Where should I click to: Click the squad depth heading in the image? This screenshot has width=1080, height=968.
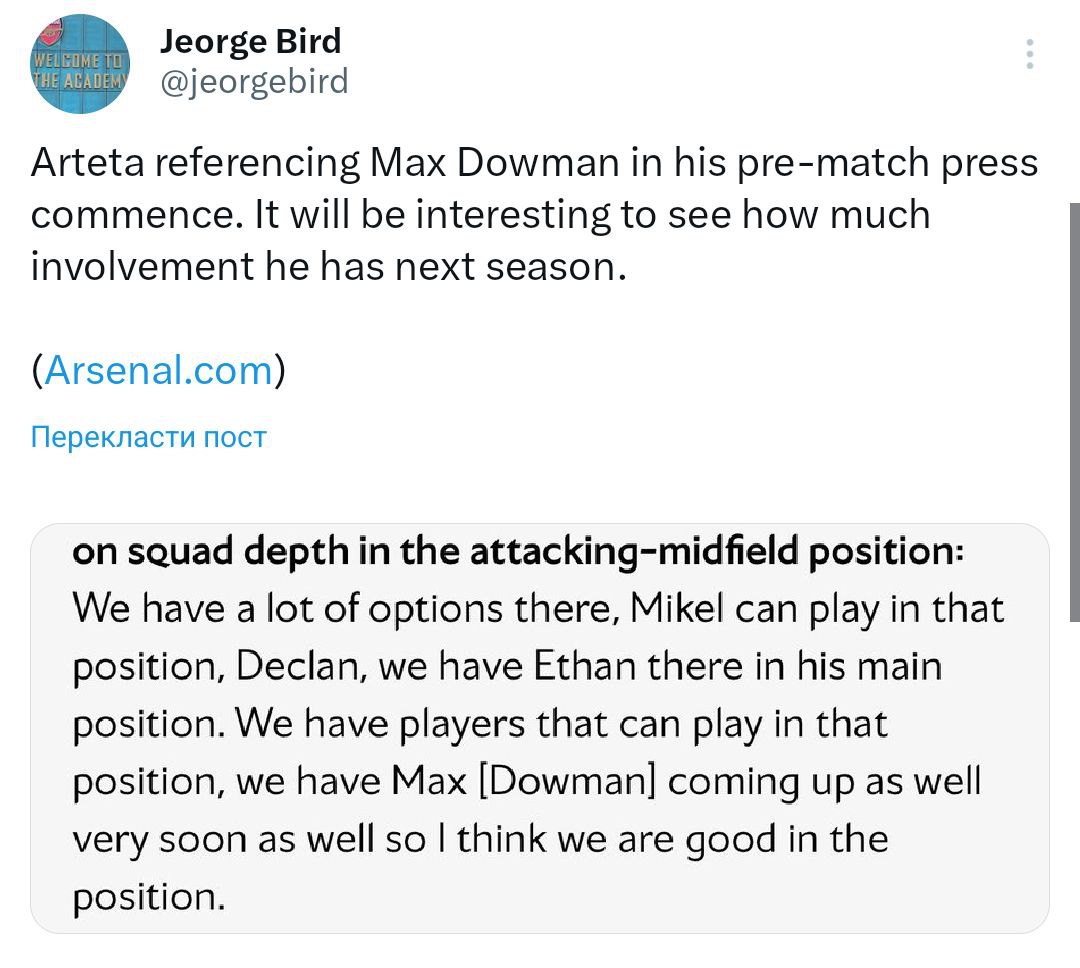click(x=518, y=553)
